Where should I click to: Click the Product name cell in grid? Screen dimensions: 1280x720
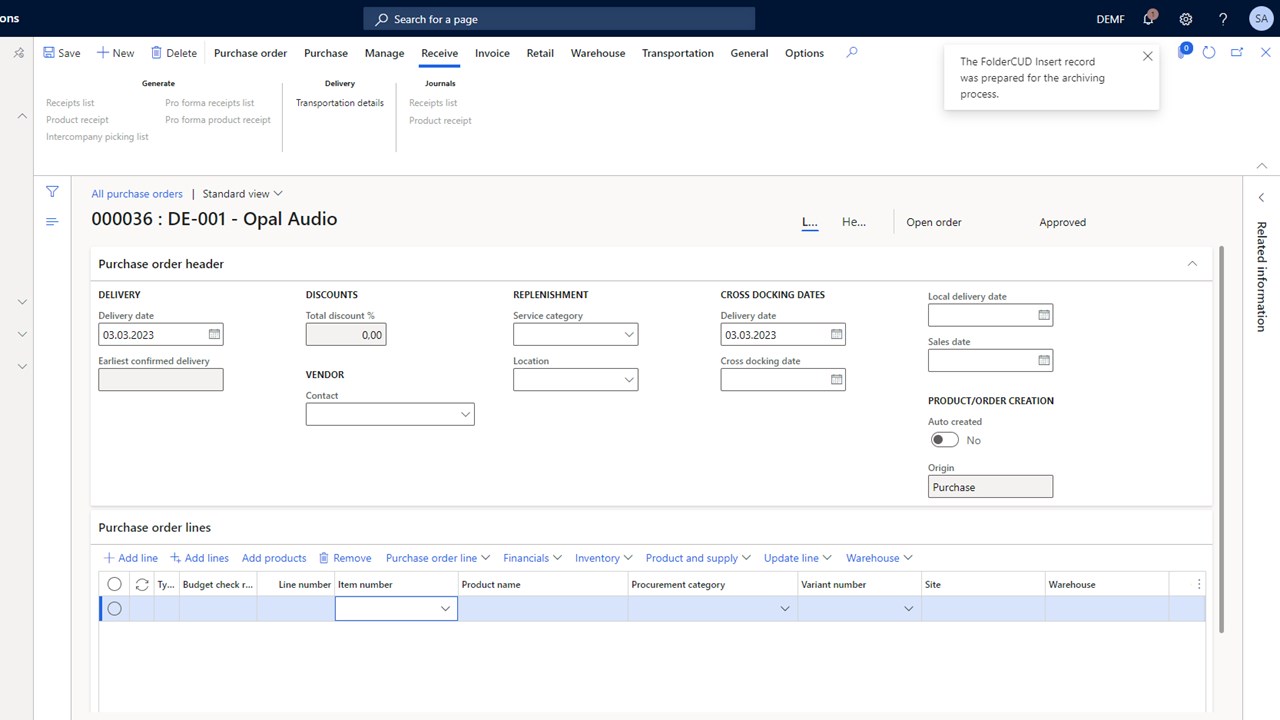pos(543,608)
